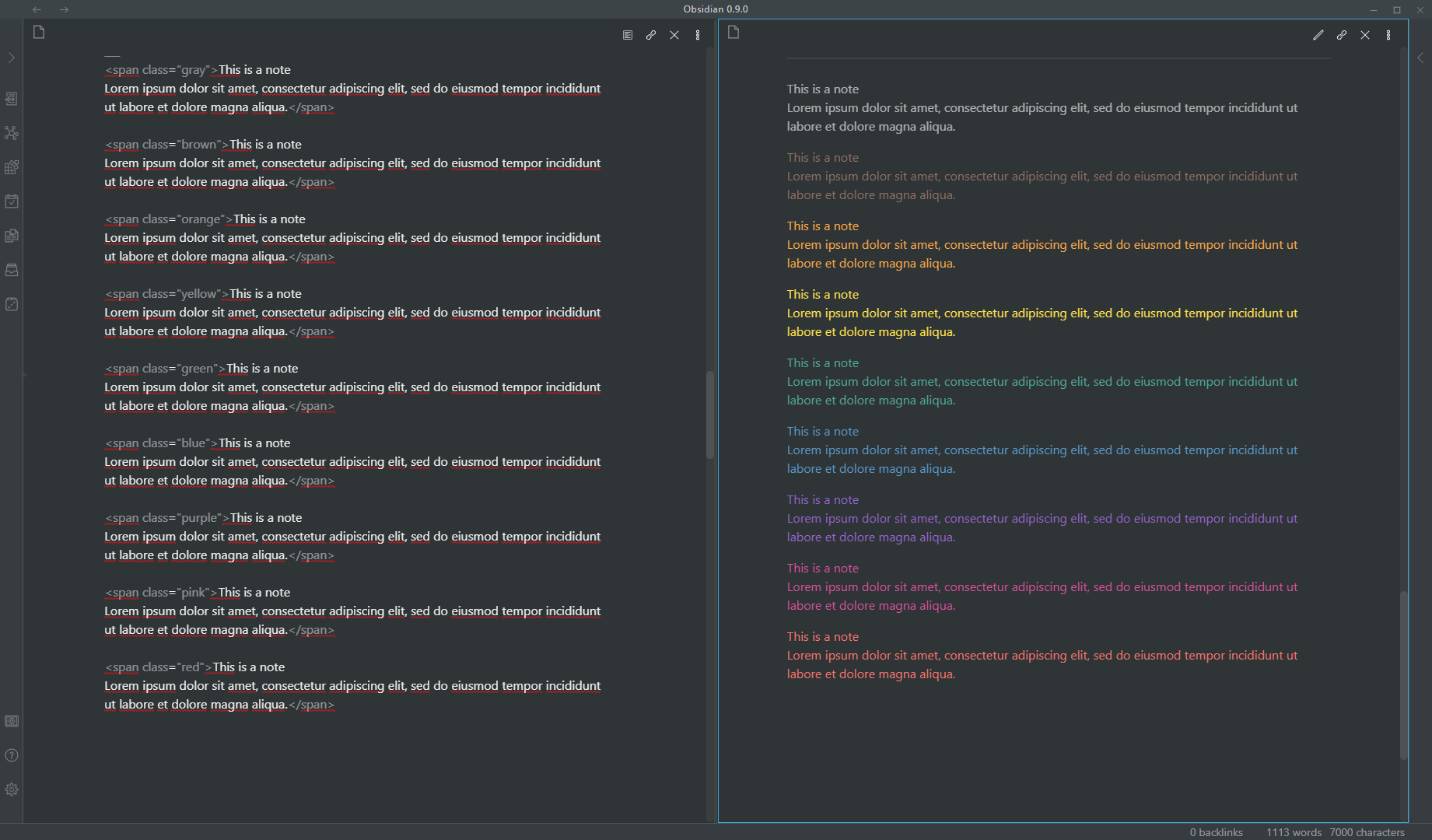The height and width of the screenshot is (840, 1432).
Task: Click the right pane file icon
Action: coord(734,32)
